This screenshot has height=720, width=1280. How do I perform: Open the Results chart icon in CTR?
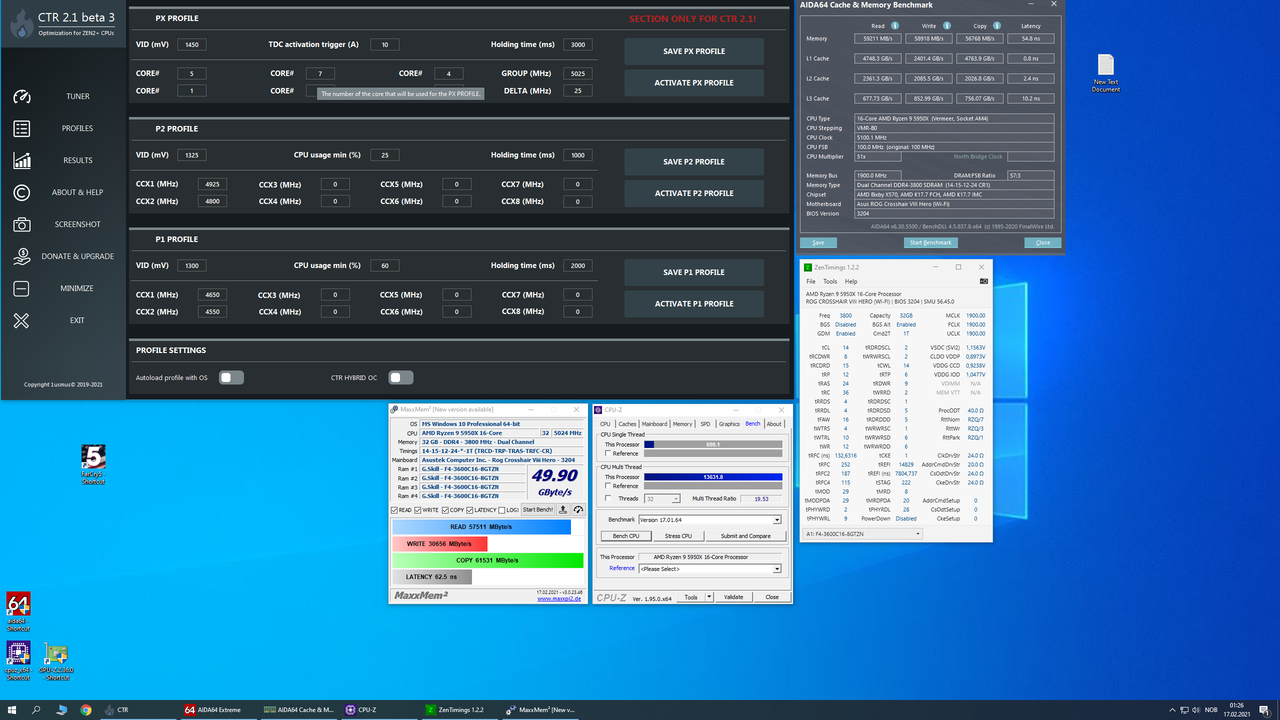point(22,160)
